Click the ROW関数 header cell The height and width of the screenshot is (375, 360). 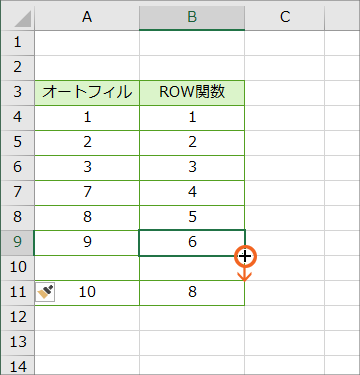192,93
